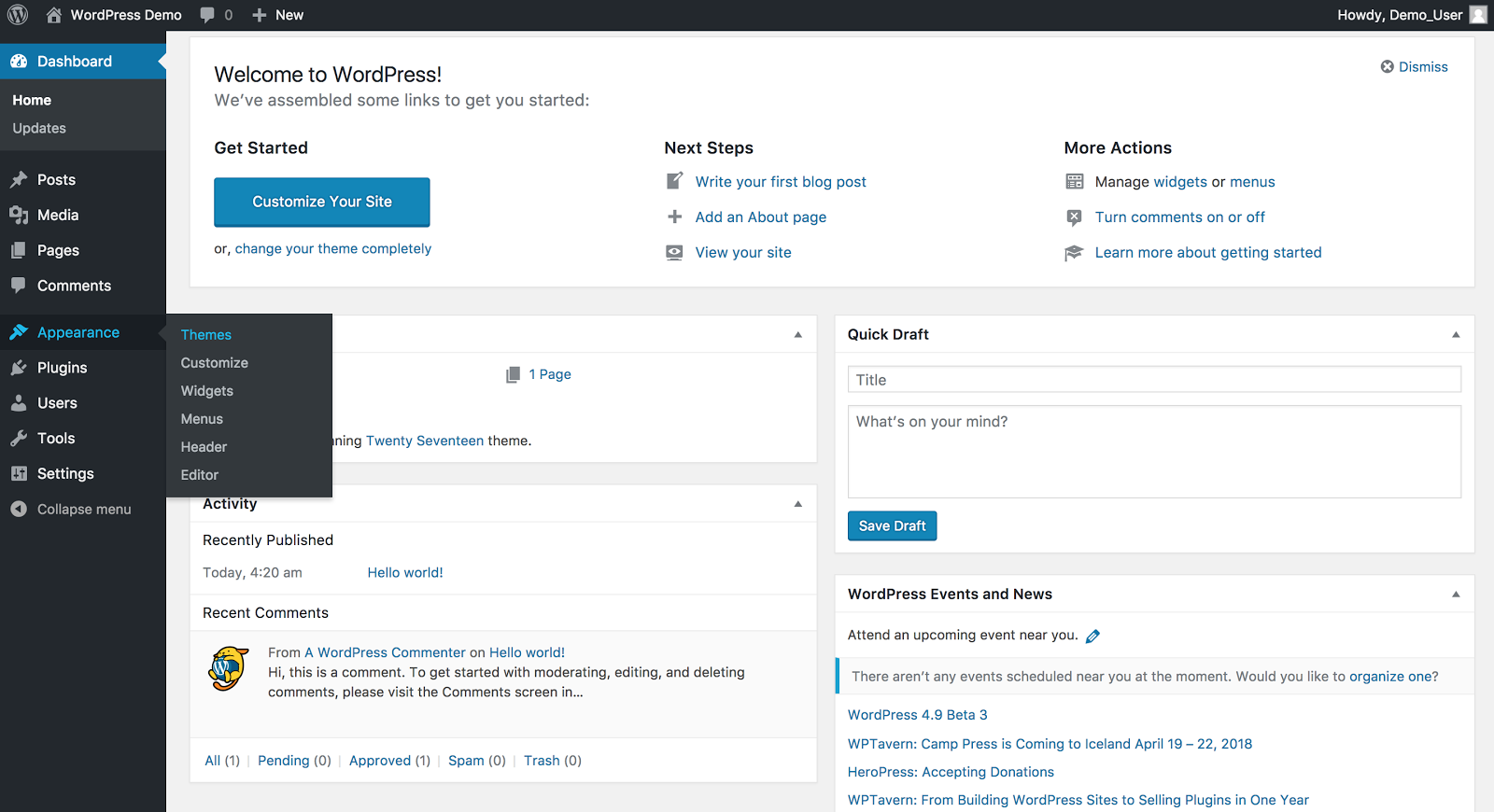
Task: Open the New content menu in admin bar
Action: (x=278, y=15)
